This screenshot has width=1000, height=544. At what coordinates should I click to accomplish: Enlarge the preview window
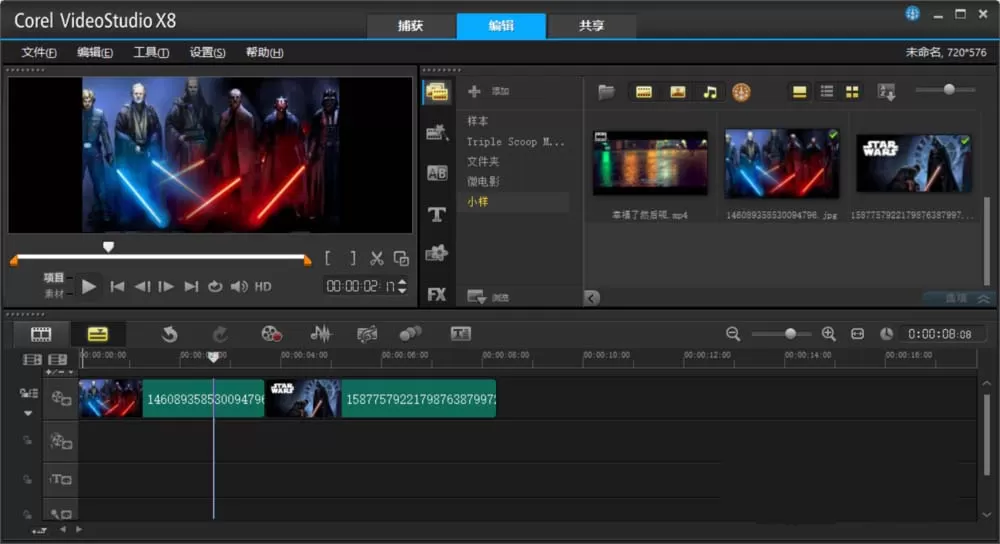[401, 258]
